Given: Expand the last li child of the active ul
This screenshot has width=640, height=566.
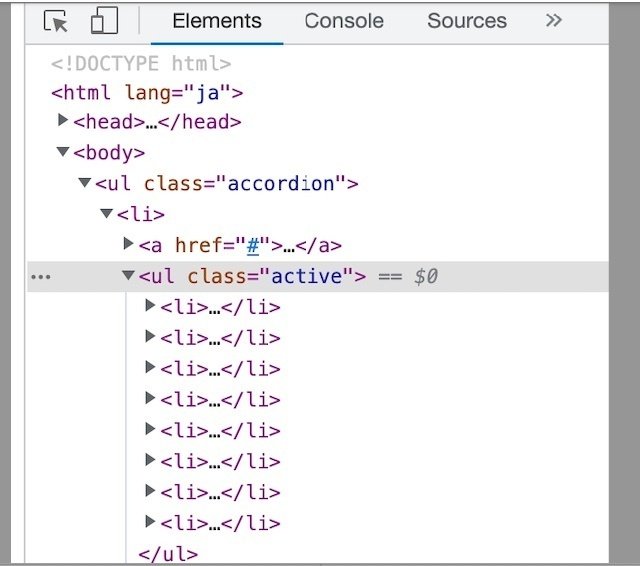Looking at the screenshot, I should 150,521.
